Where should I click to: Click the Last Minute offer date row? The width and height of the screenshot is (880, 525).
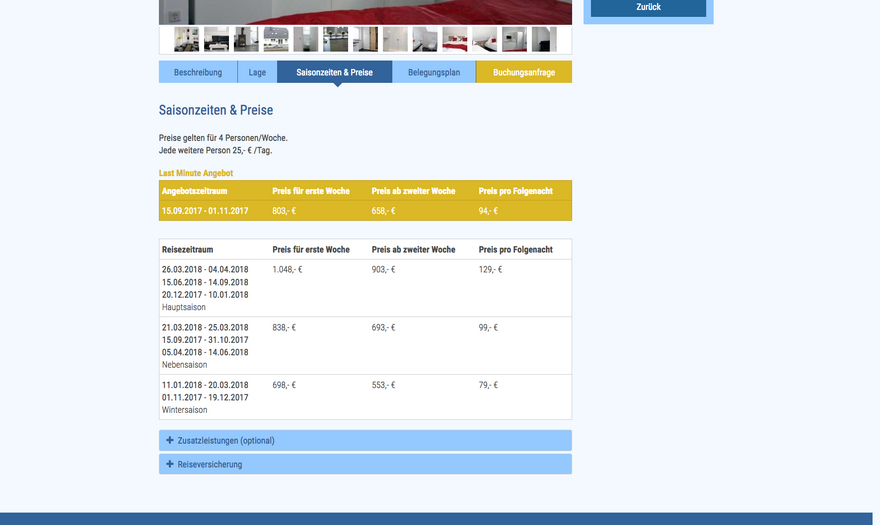point(365,211)
